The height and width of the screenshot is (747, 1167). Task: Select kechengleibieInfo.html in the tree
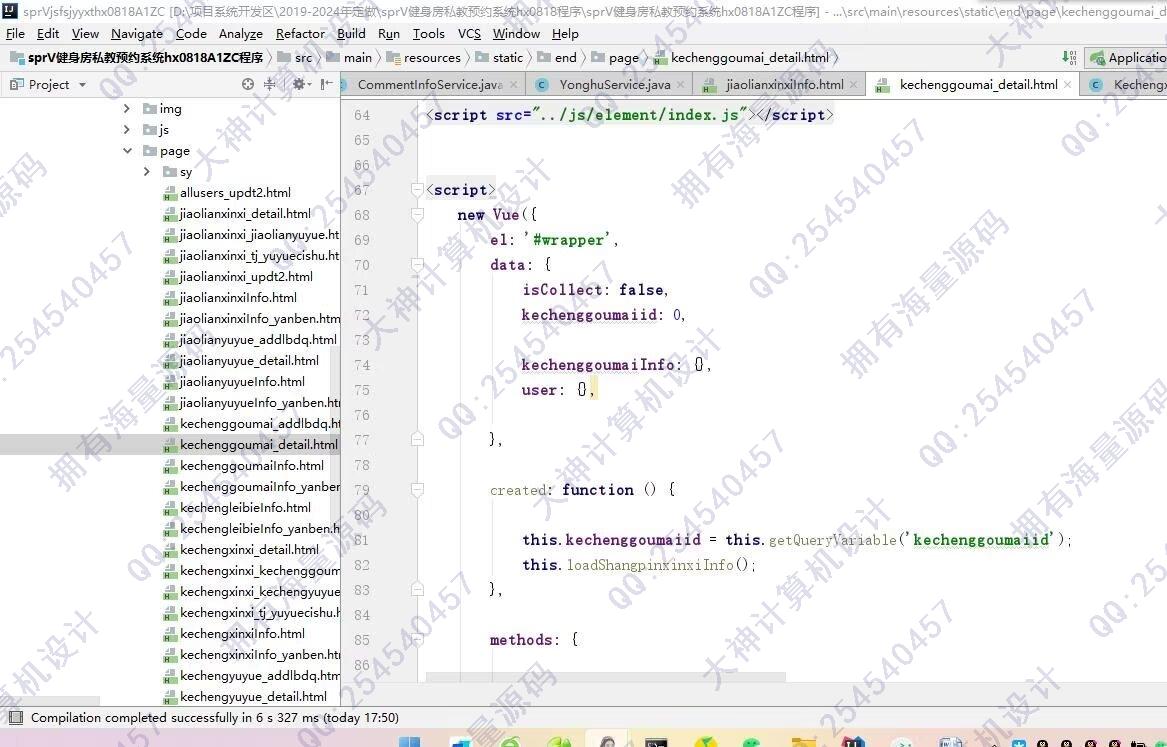coord(245,507)
